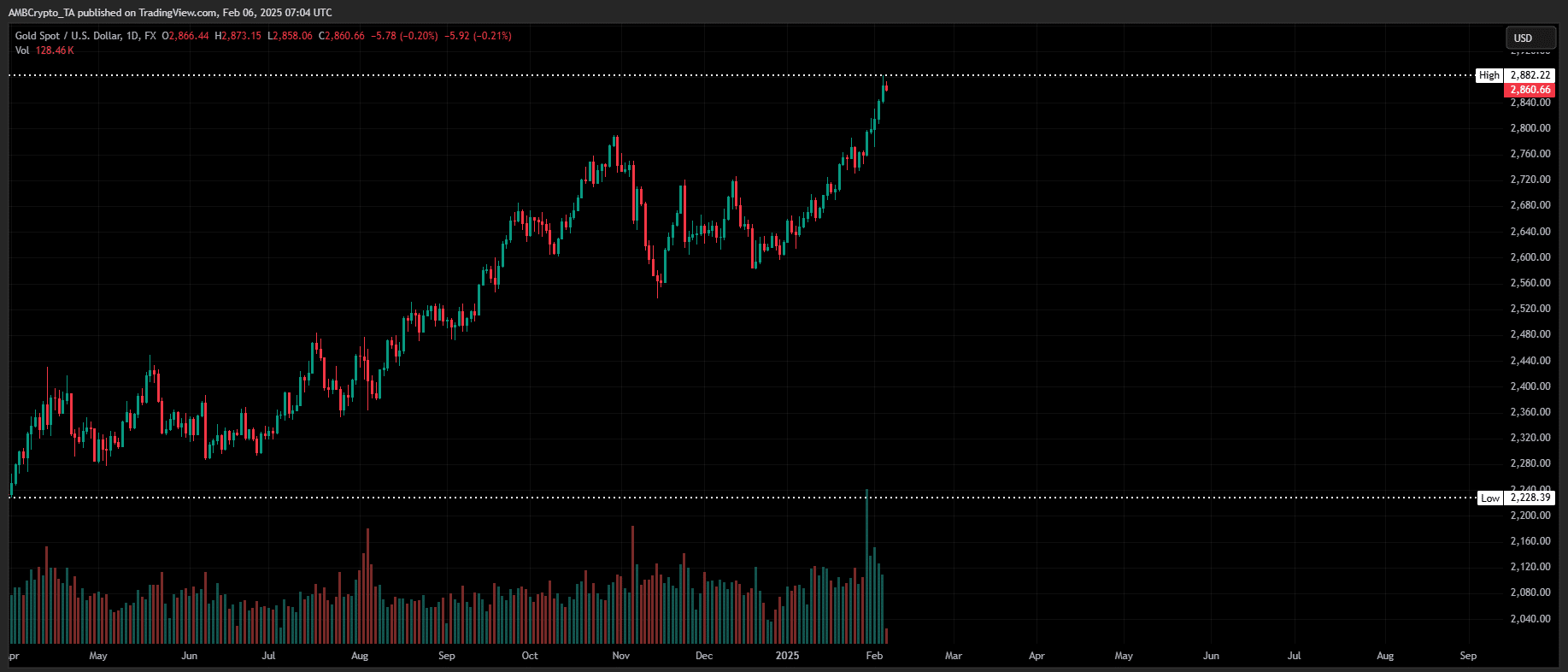The height and width of the screenshot is (672, 1568).
Task: Click the 2,160.00 price axis label
Action: pos(1530,541)
